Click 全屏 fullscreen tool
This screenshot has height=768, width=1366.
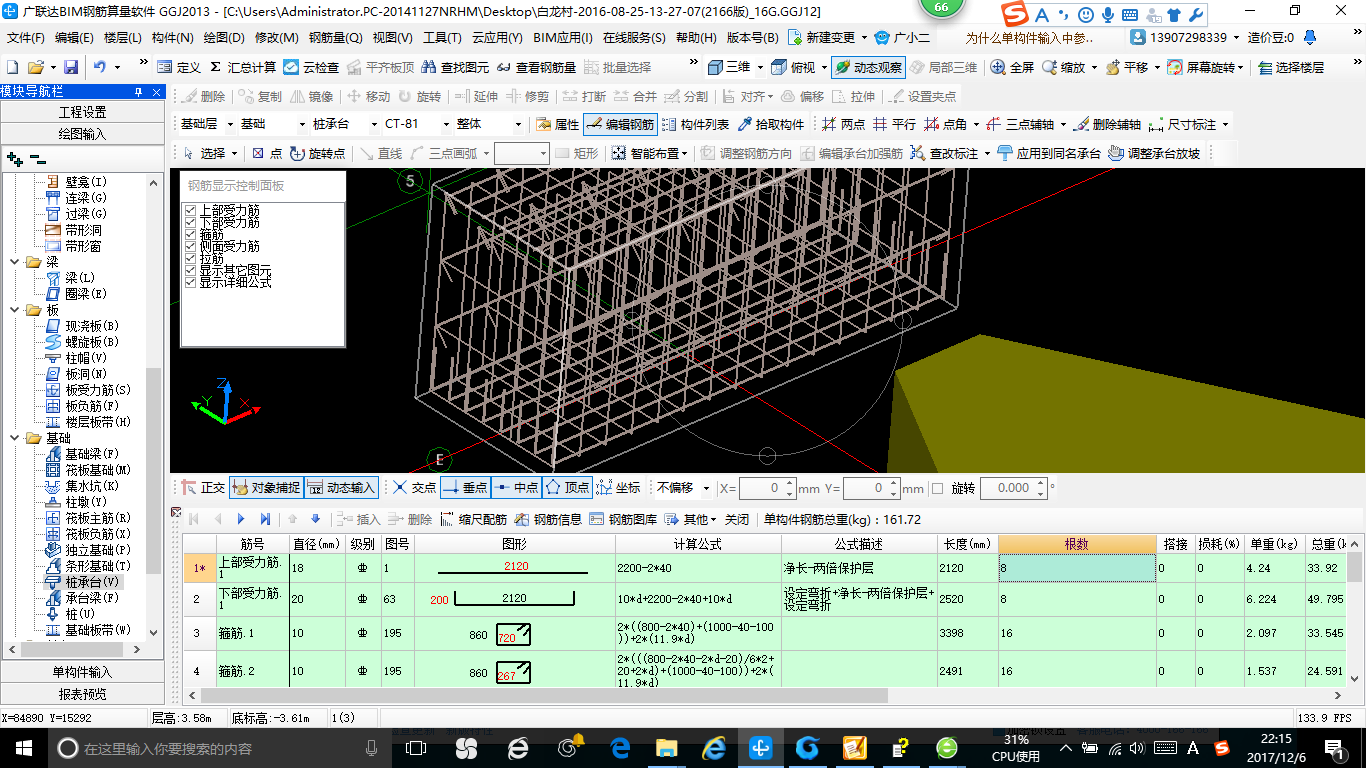coord(1012,67)
